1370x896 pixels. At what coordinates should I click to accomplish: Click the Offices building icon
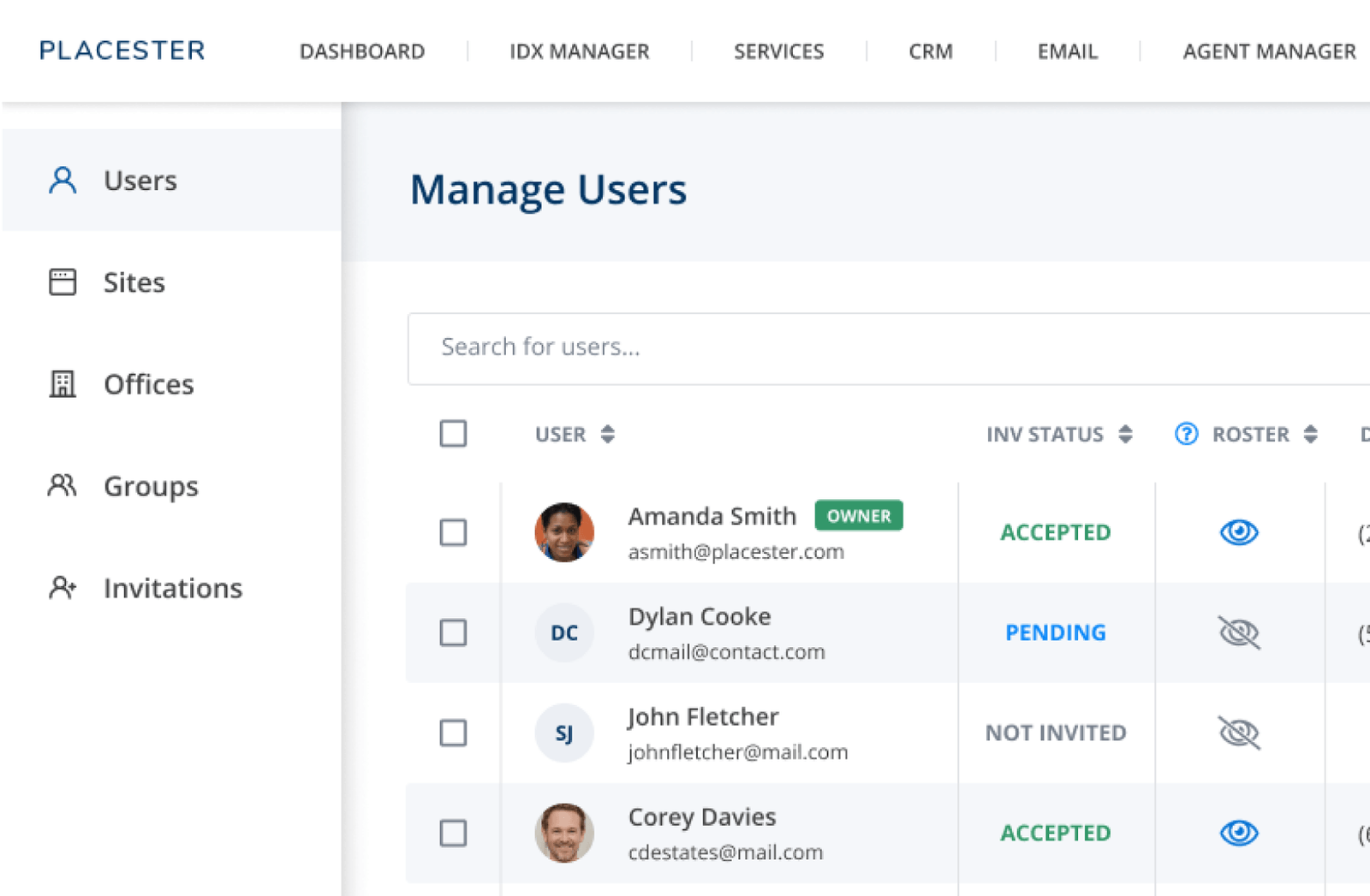pos(61,383)
